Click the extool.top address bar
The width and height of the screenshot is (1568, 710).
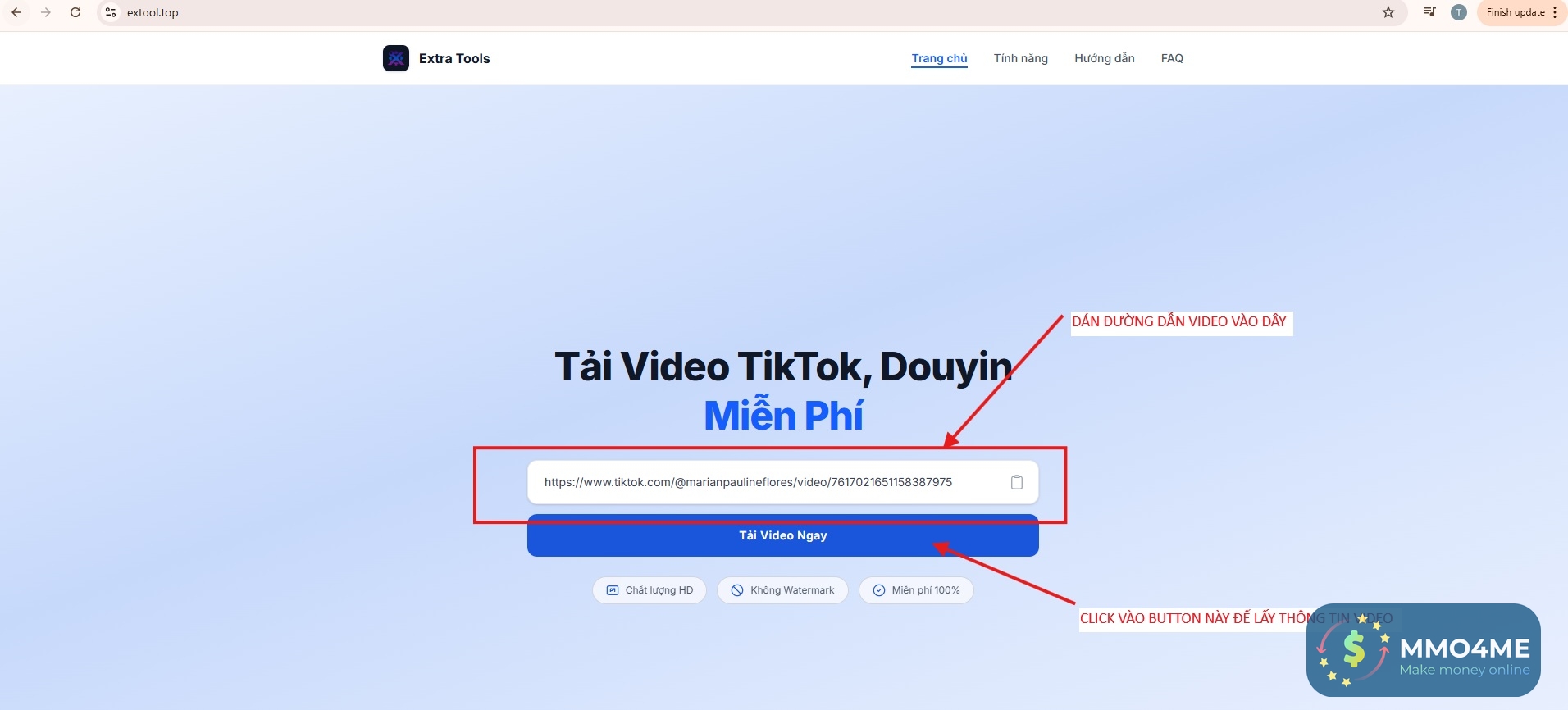750,12
